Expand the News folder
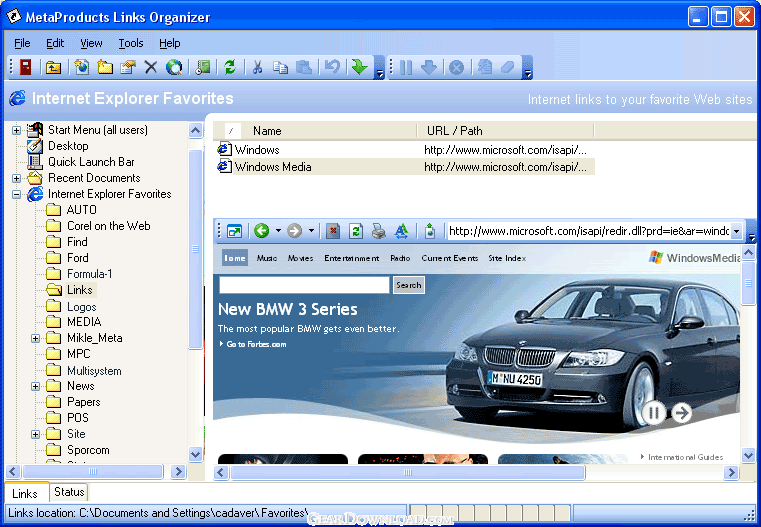Viewport: 761px width, 527px height. 35,386
